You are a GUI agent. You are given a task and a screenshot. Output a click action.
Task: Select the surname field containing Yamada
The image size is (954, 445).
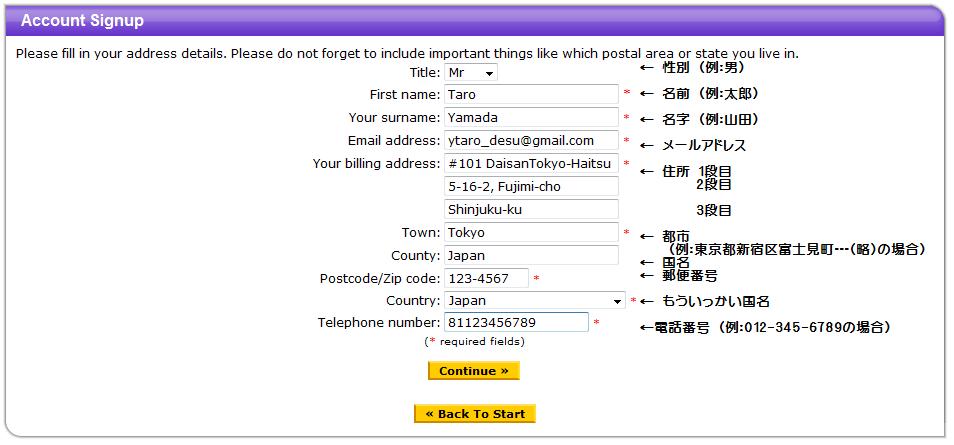[x=531, y=118]
